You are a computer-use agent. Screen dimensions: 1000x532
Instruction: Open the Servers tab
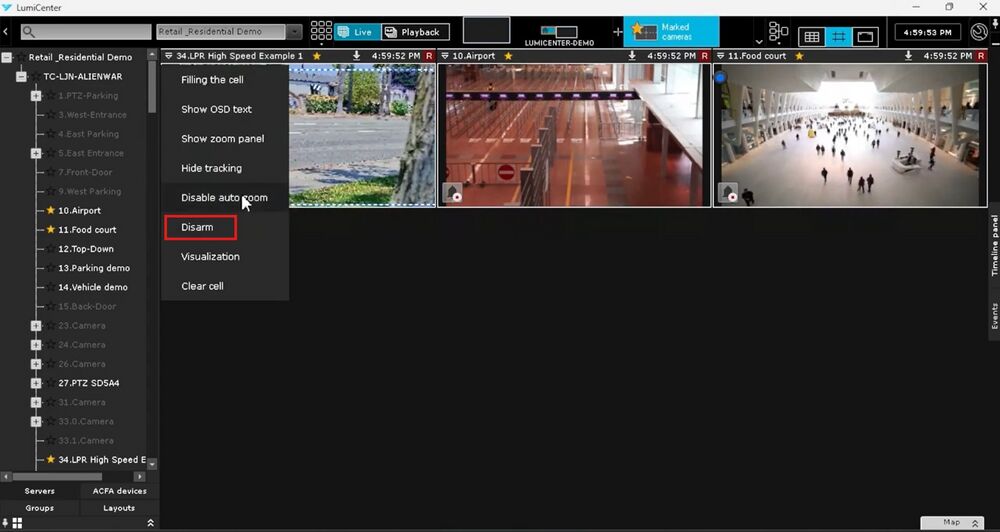pos(40,491)
